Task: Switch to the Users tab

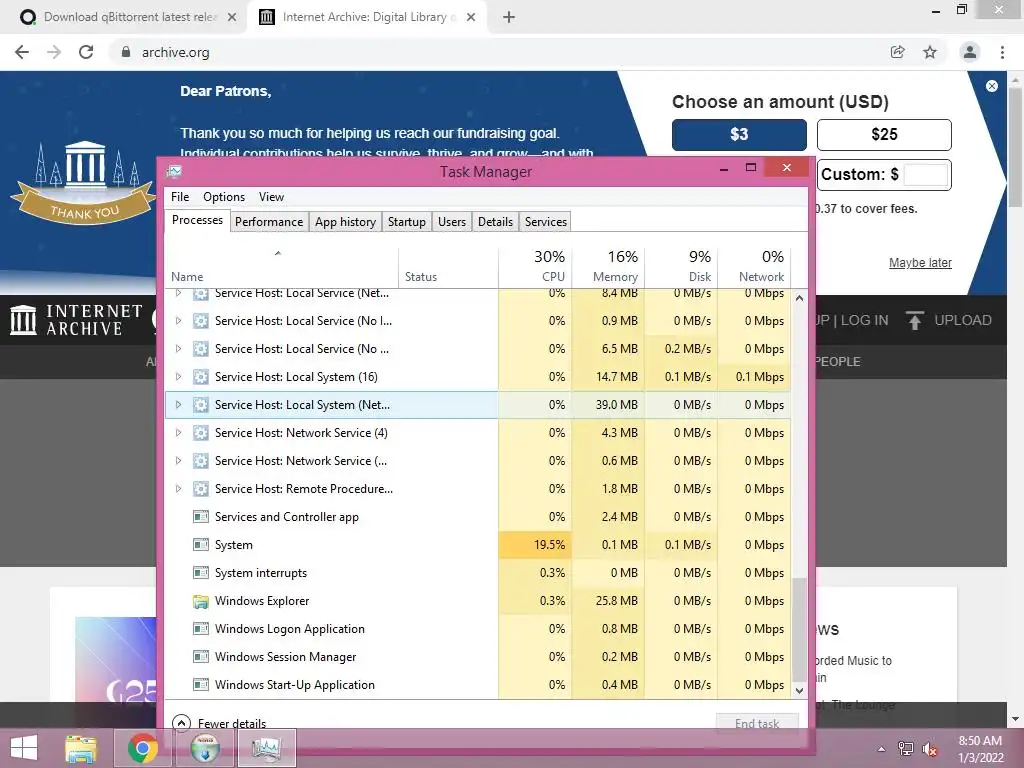Action: (x=452, y=222)
